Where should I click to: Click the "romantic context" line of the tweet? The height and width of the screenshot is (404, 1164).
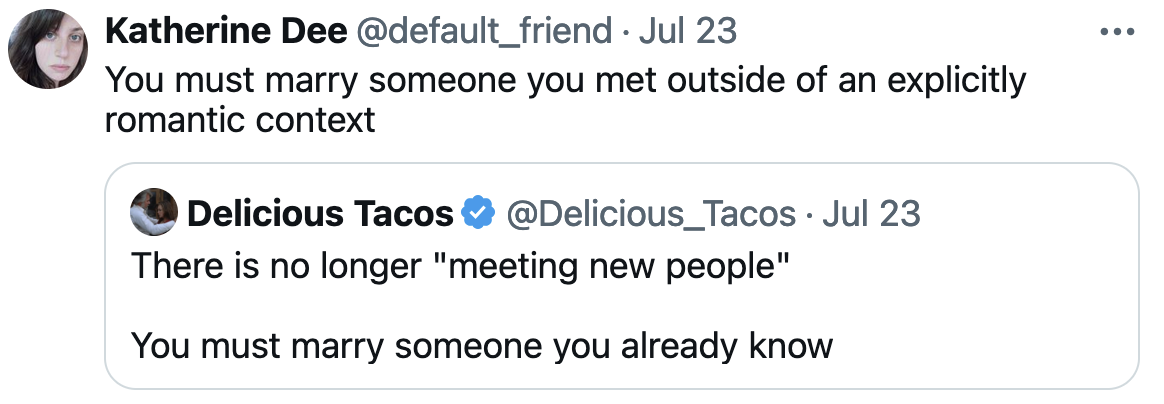coord(240,121)
